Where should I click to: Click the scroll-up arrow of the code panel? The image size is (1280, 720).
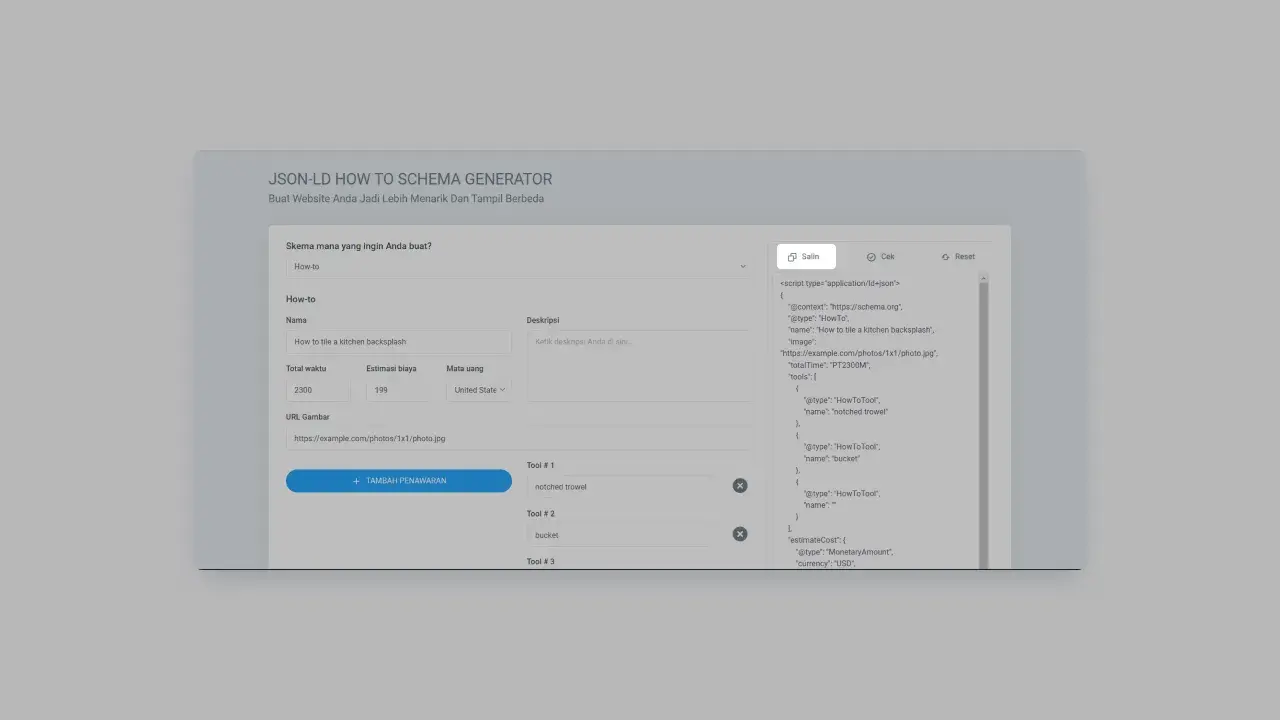(984, 277)
